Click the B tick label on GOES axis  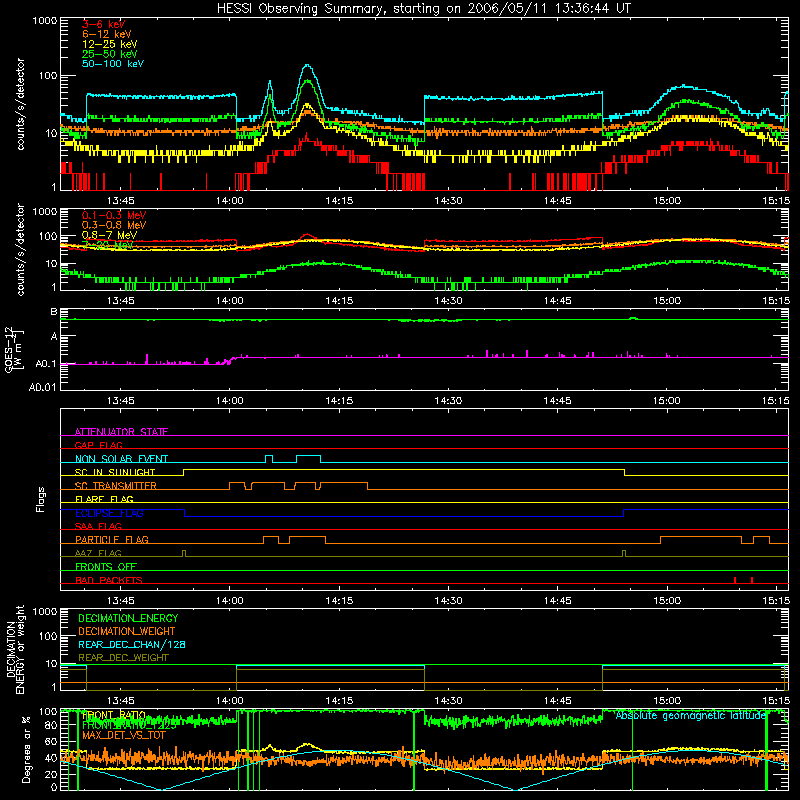tap(54, 312)
